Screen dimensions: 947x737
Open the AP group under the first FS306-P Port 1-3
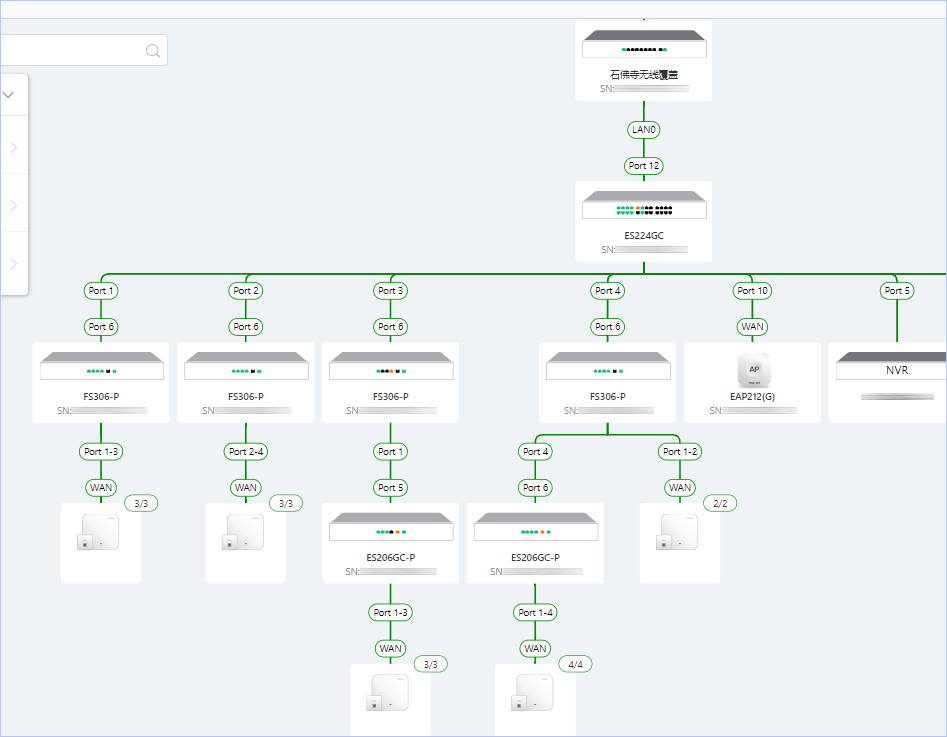tap(101, 543)
